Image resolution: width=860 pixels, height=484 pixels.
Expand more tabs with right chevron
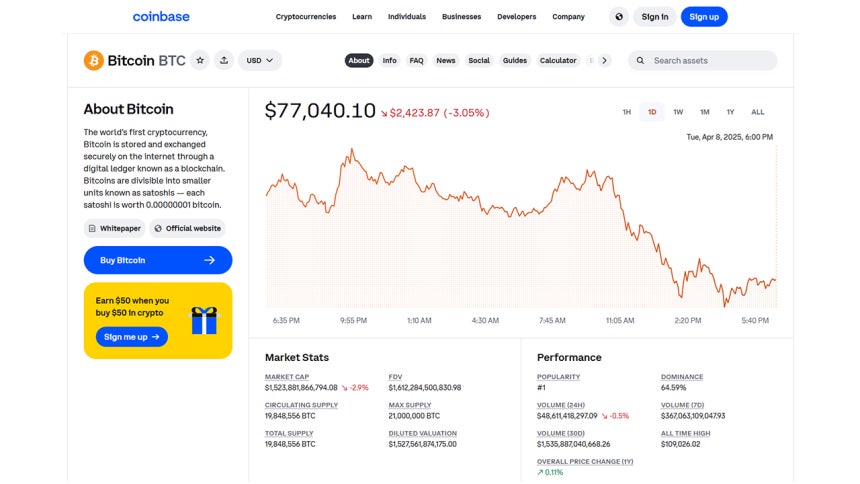point(604,60)
